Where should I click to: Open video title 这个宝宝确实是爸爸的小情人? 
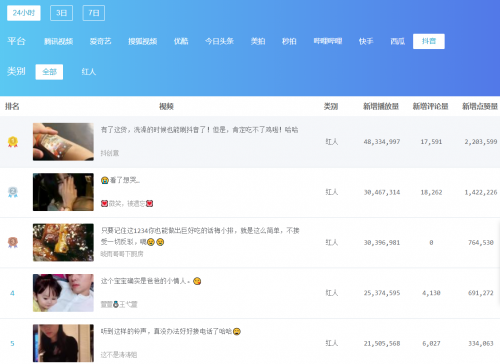tap(151, 281)
